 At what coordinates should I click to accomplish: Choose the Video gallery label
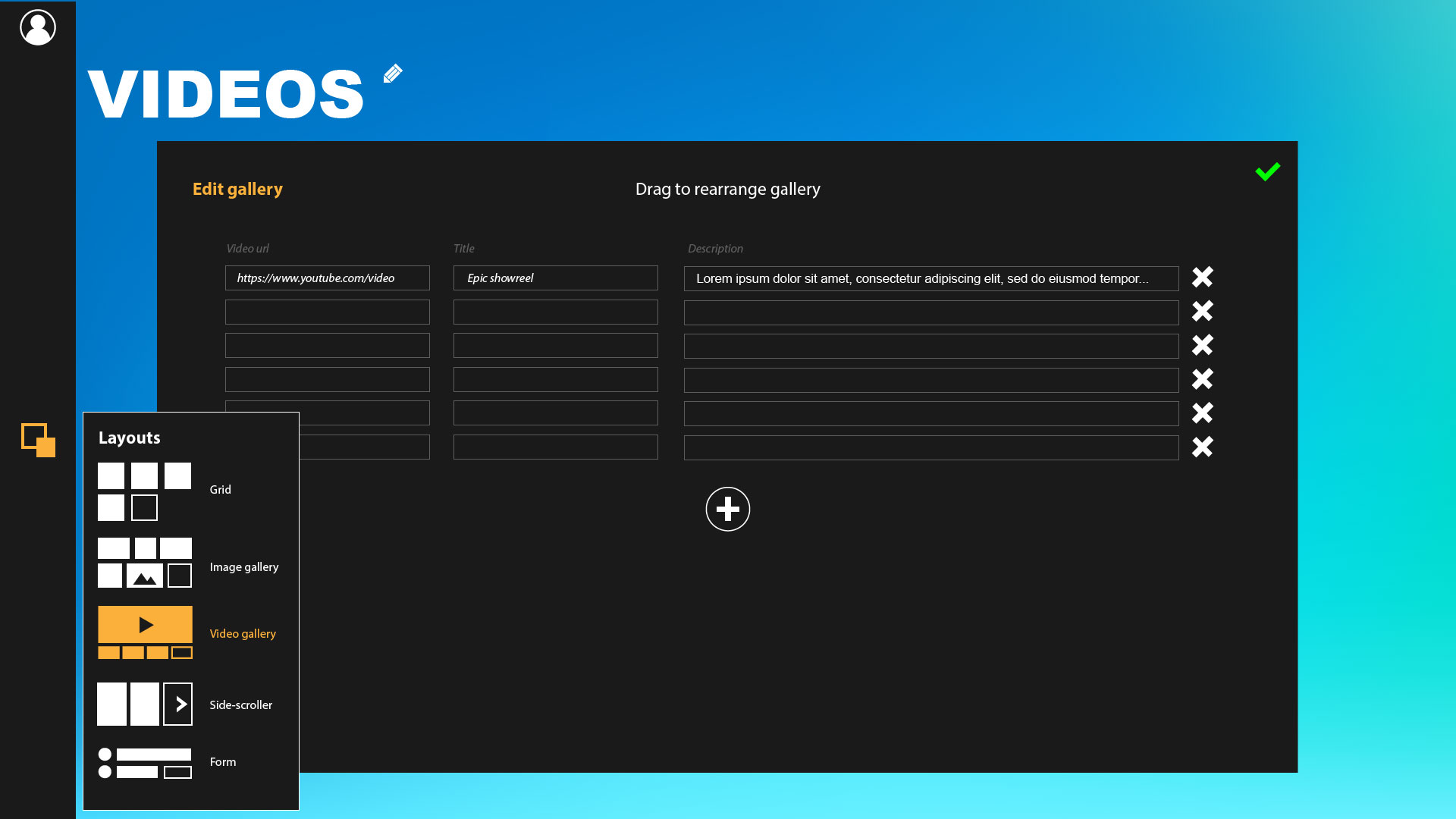click(243, 634)
